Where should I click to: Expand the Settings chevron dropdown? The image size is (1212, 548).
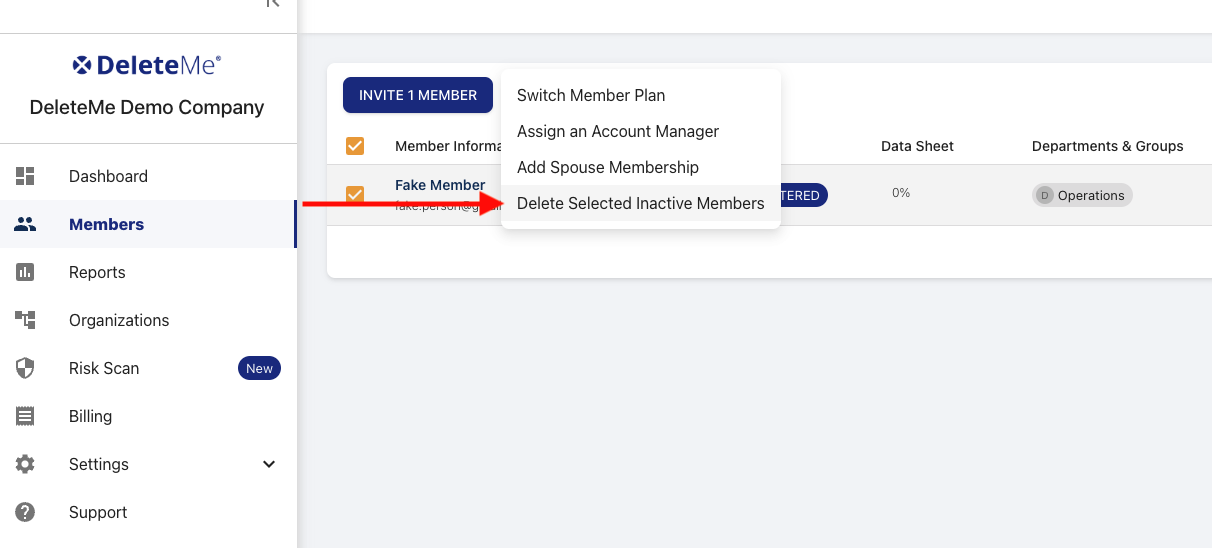pos(268,464)
